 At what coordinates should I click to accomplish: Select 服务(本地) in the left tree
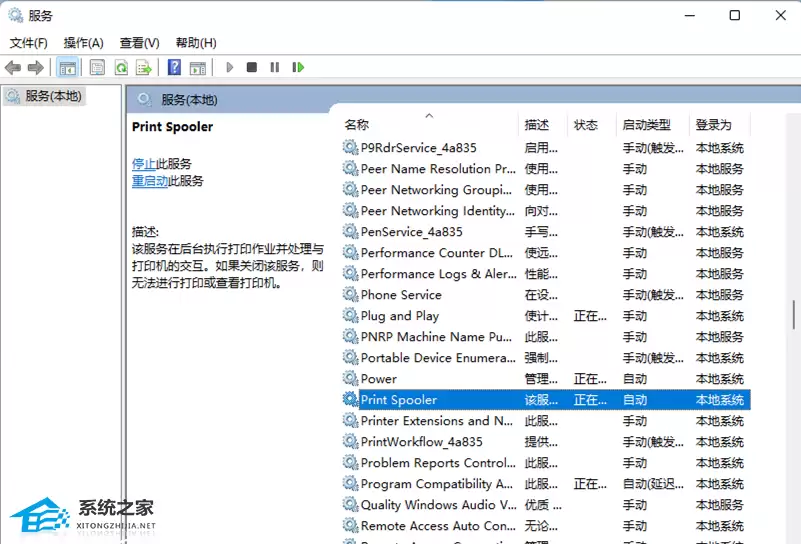click(53, 96)
